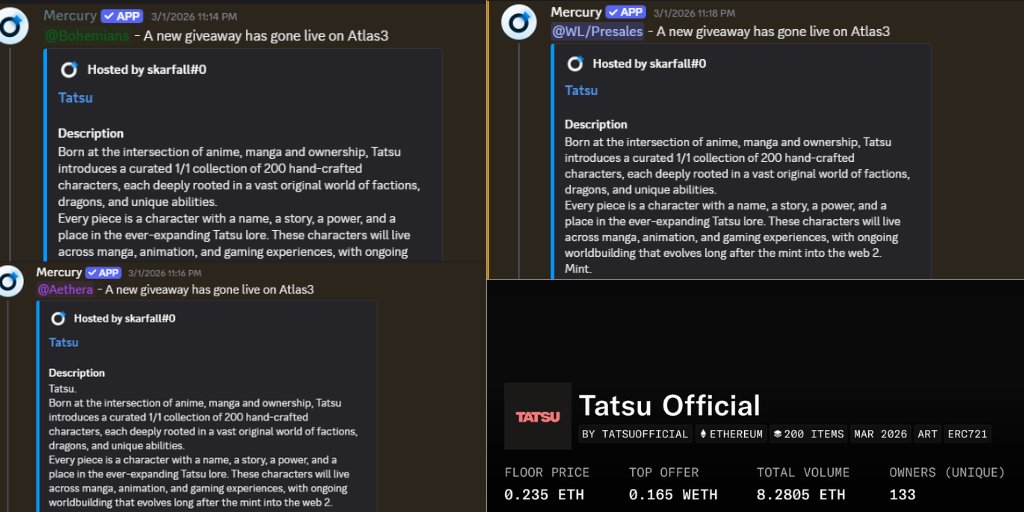Click embed author icon in Aethera giveaway
Screen dimensions: 1024x512
tap(58, 318)
